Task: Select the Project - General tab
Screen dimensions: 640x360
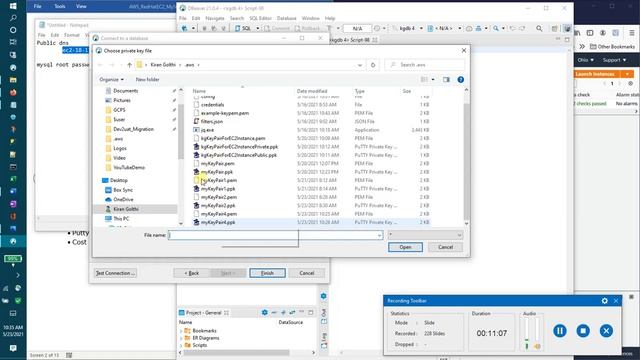Action: (x=203, y=313)
